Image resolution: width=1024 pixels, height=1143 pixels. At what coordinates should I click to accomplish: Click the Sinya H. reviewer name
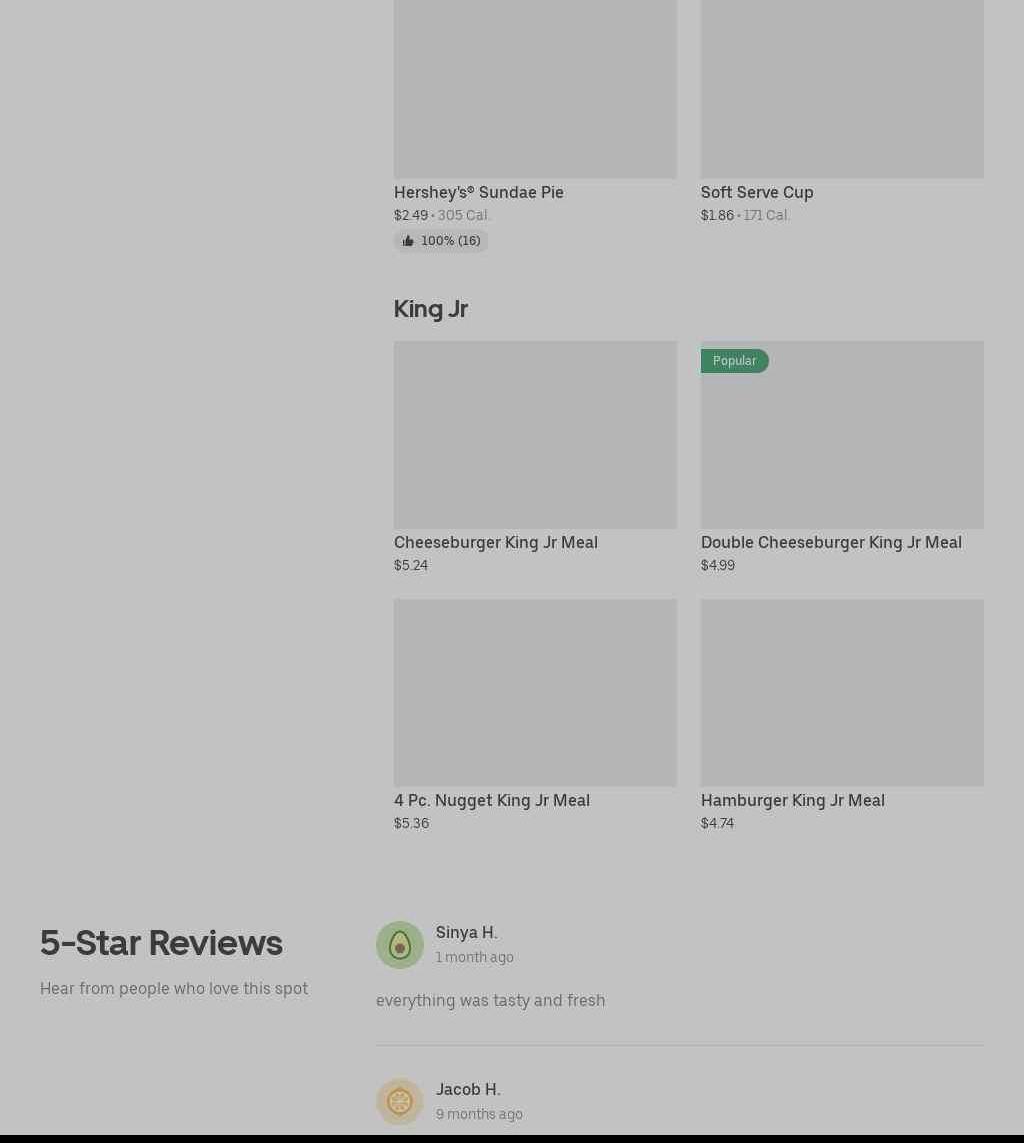click(x=466, y=932)
